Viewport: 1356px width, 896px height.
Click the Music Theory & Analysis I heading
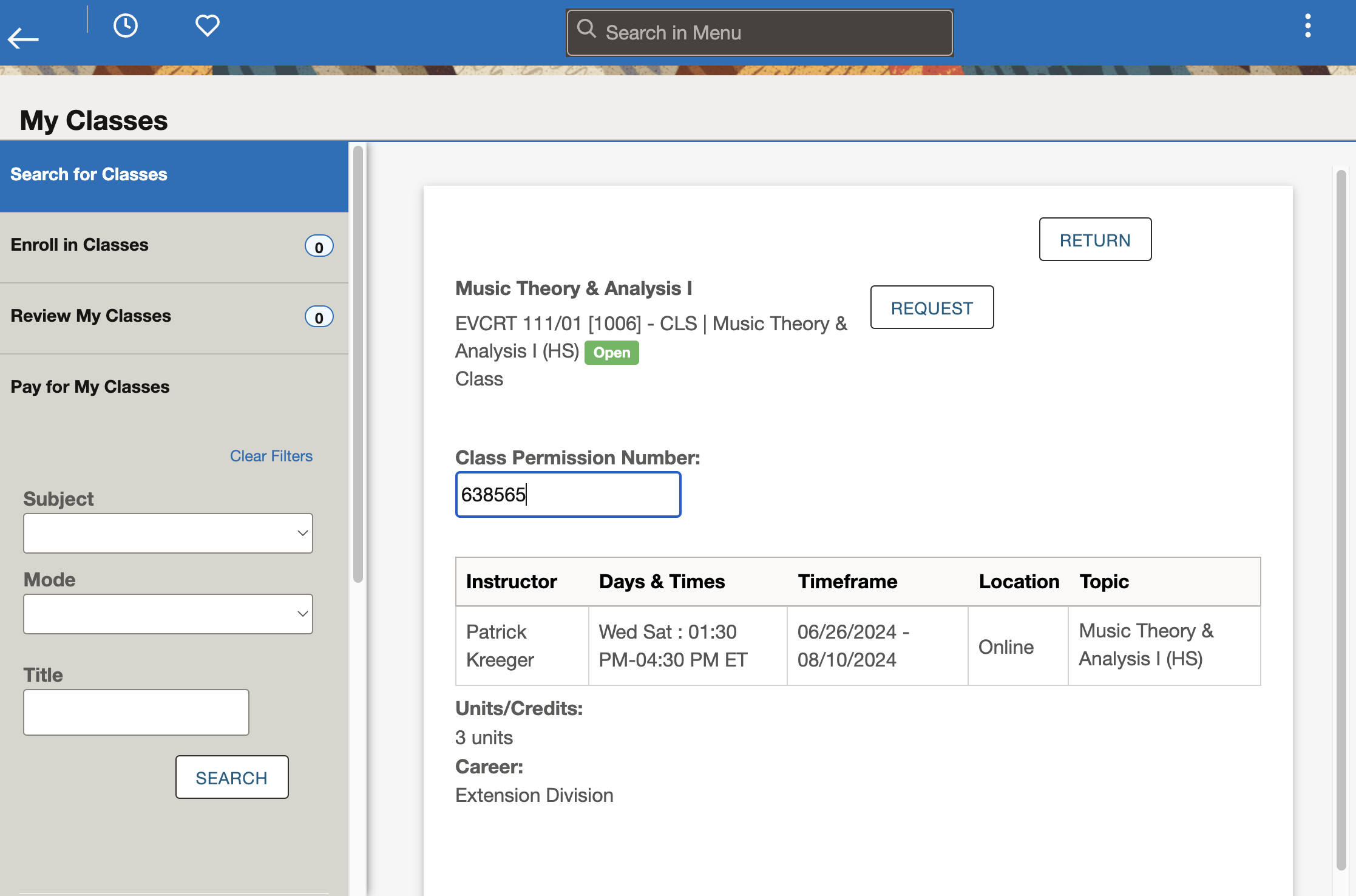[574, 288]
